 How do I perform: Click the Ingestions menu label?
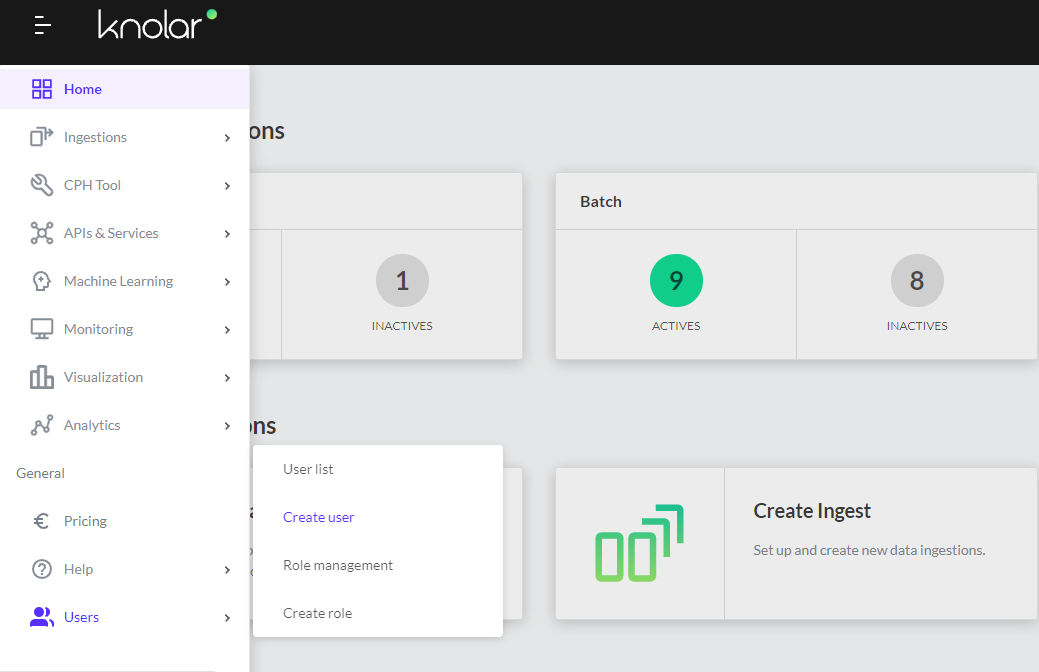pos(95,137)
